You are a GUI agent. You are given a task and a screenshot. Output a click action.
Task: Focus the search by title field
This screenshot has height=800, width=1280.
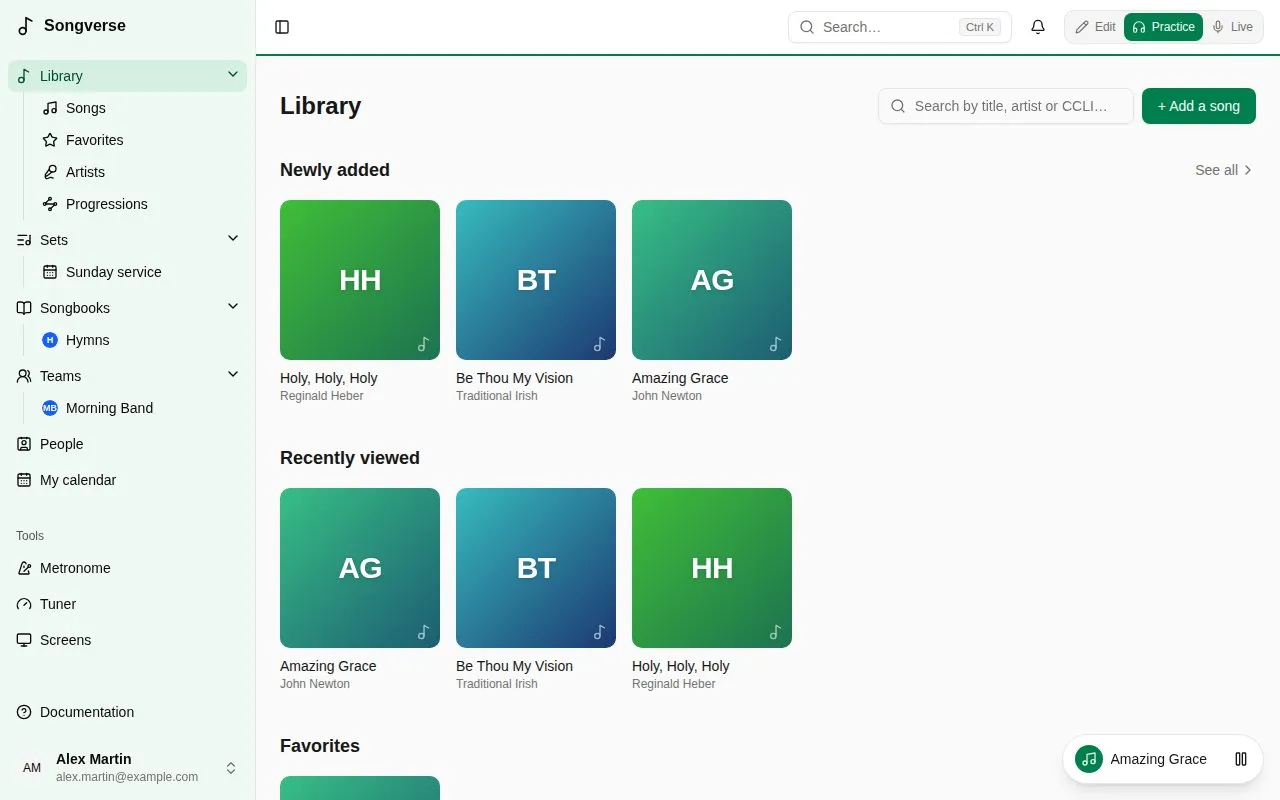(x=1006, y=106)
